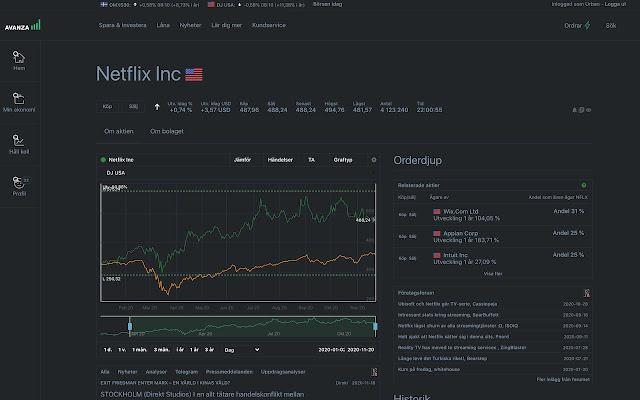Open the Lär dig mer menu

click(227, 25)
